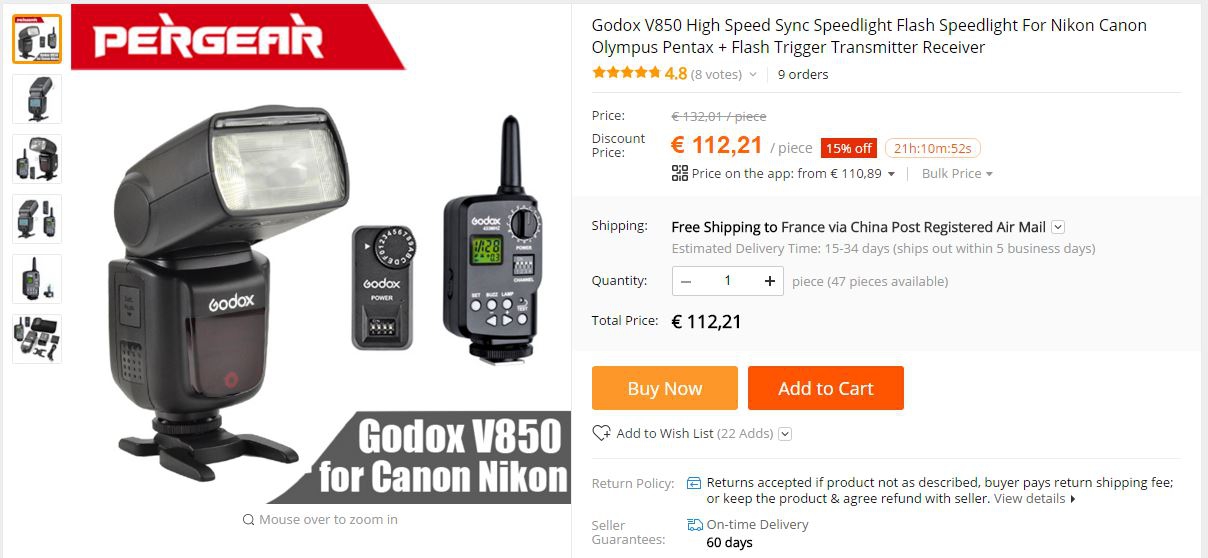Open the shipping method dropdown arrow
This screenshot has width=1208, height=558.
(x=1058, y=227)
